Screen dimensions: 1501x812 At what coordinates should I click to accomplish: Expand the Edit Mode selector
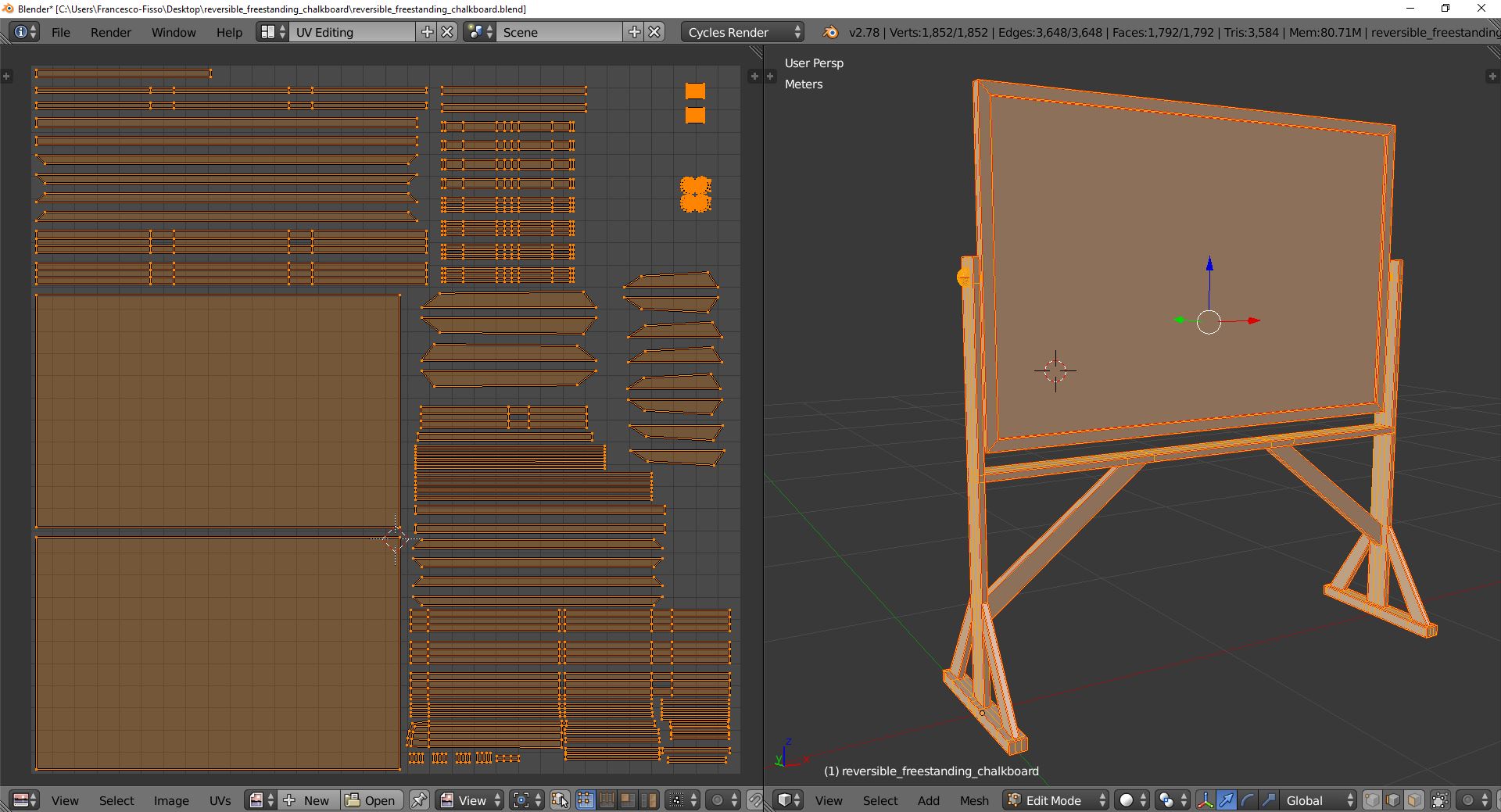(x=1057, y=800)
